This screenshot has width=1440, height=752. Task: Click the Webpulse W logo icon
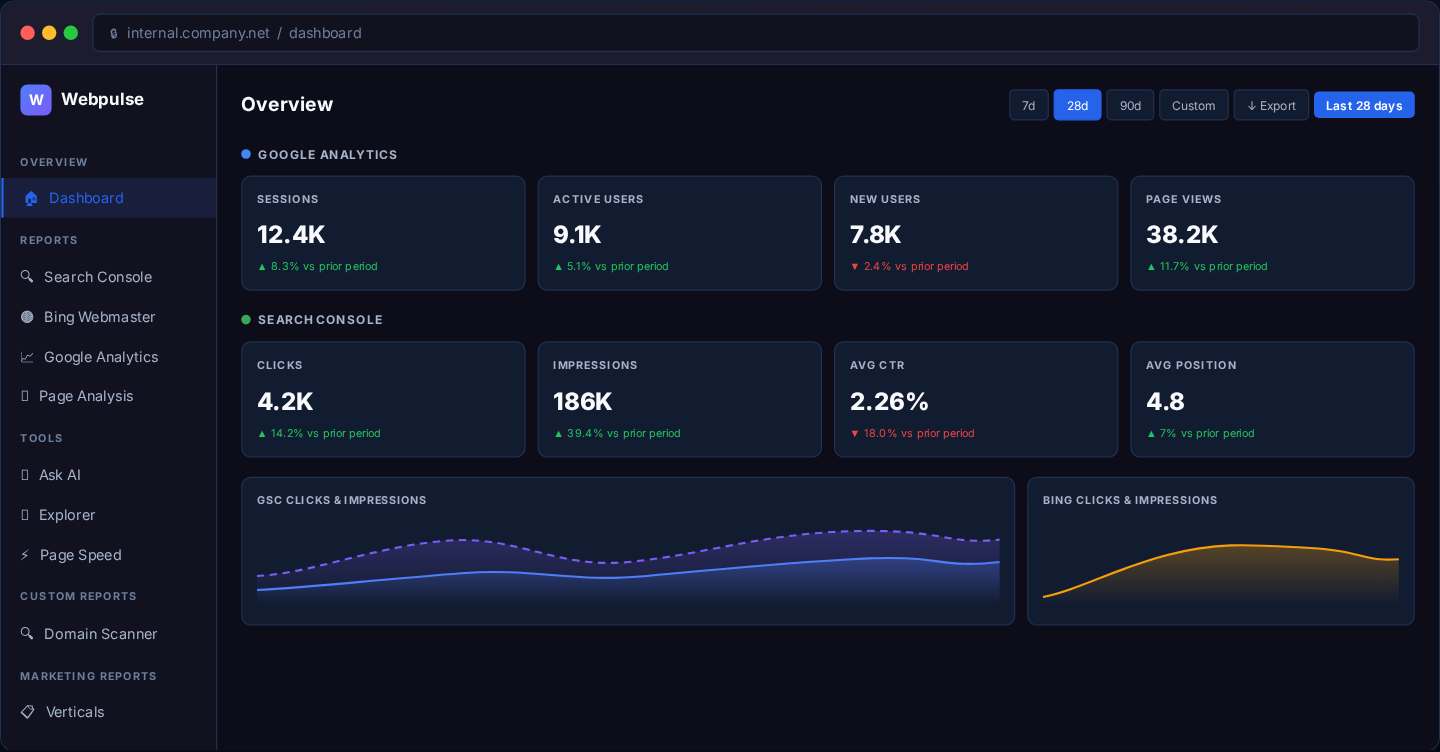point(36,100)
